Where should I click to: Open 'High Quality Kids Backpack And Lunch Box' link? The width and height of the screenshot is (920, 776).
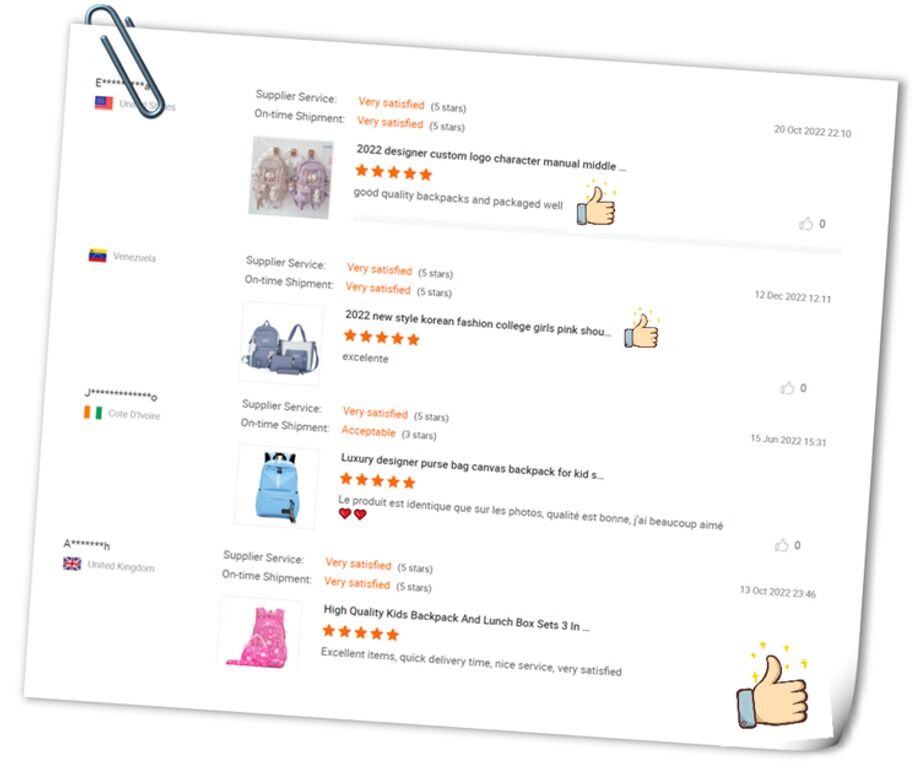click(x=456, y=618)
